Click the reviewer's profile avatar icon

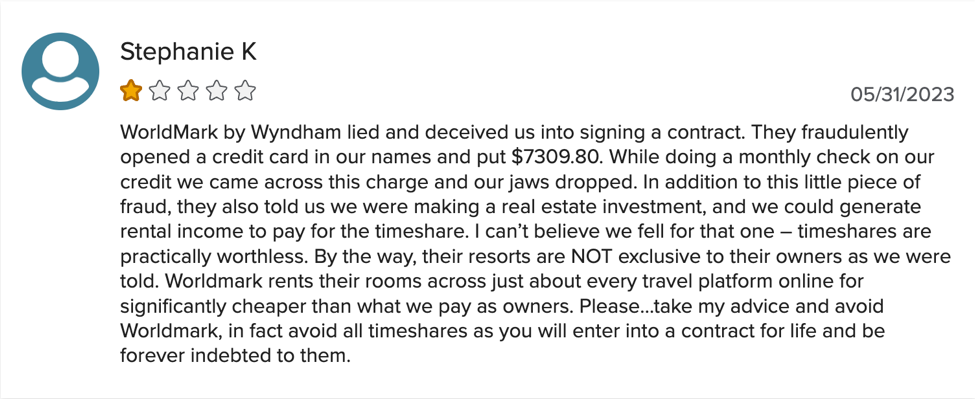tap(60, 71)
